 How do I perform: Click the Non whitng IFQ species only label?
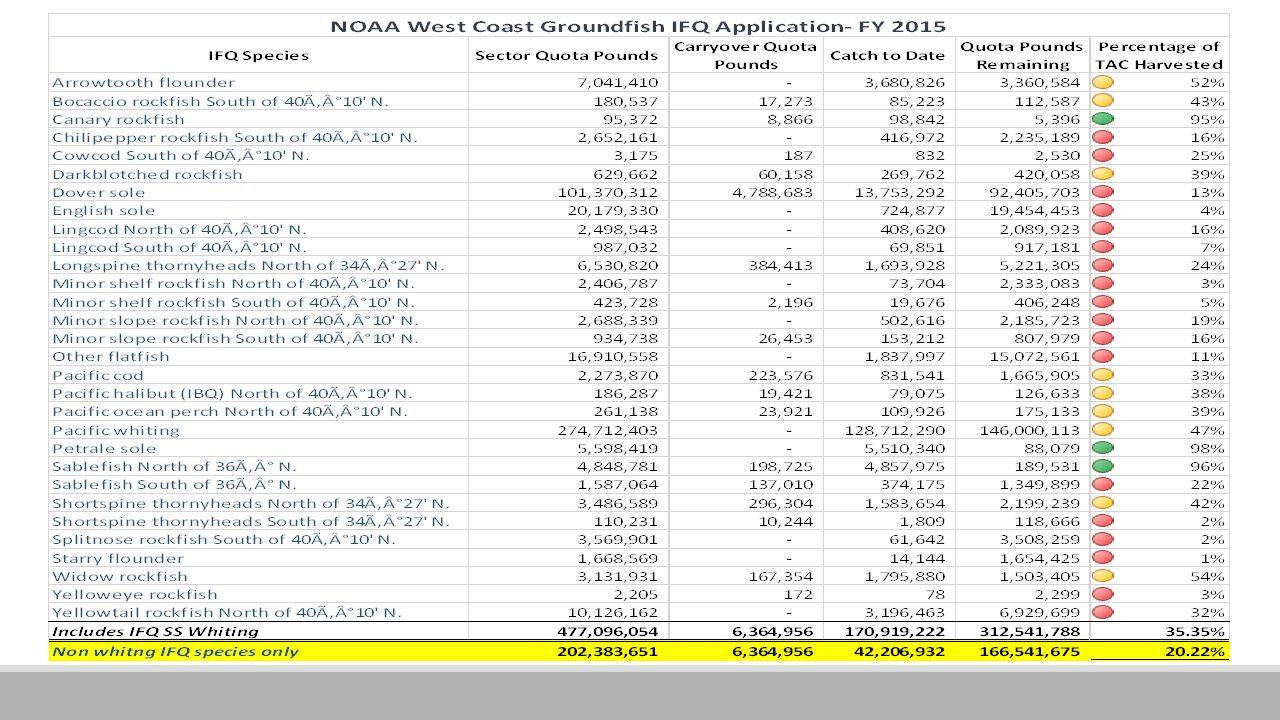(x=175, y=651)
